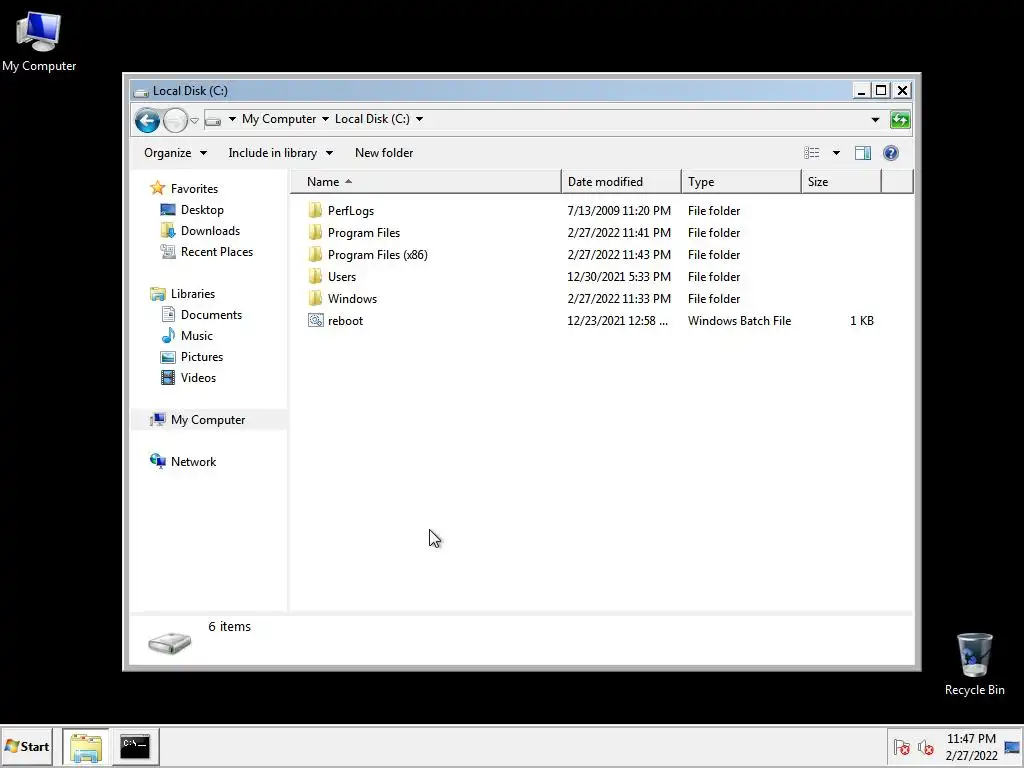Viewport: 1024px width, 768px height.
Task: Click Action Center flag tray icon
Action: [902, 748]
